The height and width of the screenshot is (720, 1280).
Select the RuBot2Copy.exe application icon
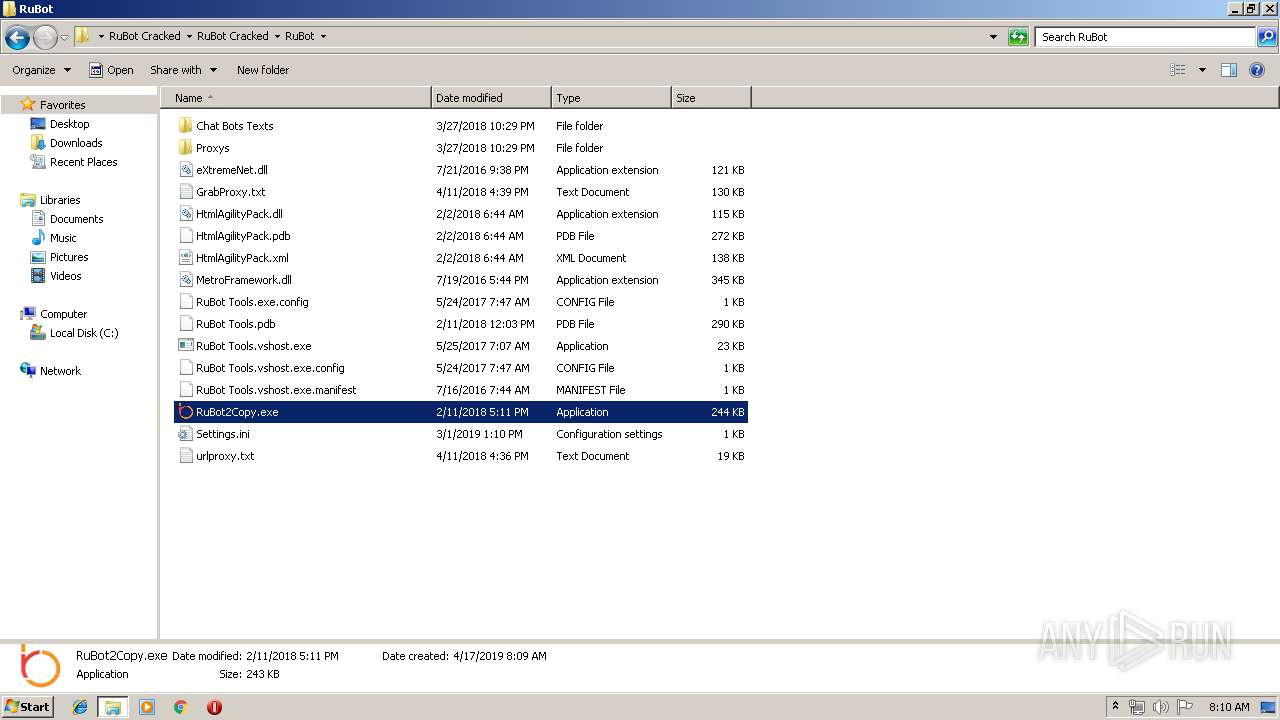[185, 412]
